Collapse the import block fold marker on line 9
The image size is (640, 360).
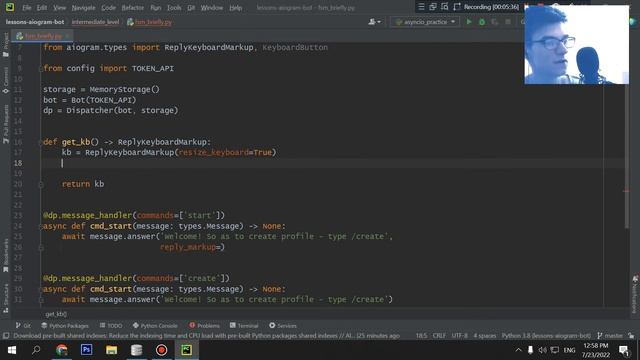41,69
